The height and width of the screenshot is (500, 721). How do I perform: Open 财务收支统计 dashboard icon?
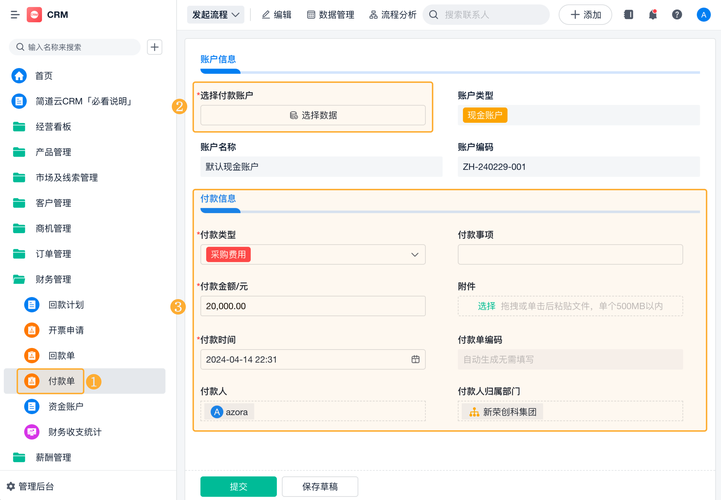(32, 432)
